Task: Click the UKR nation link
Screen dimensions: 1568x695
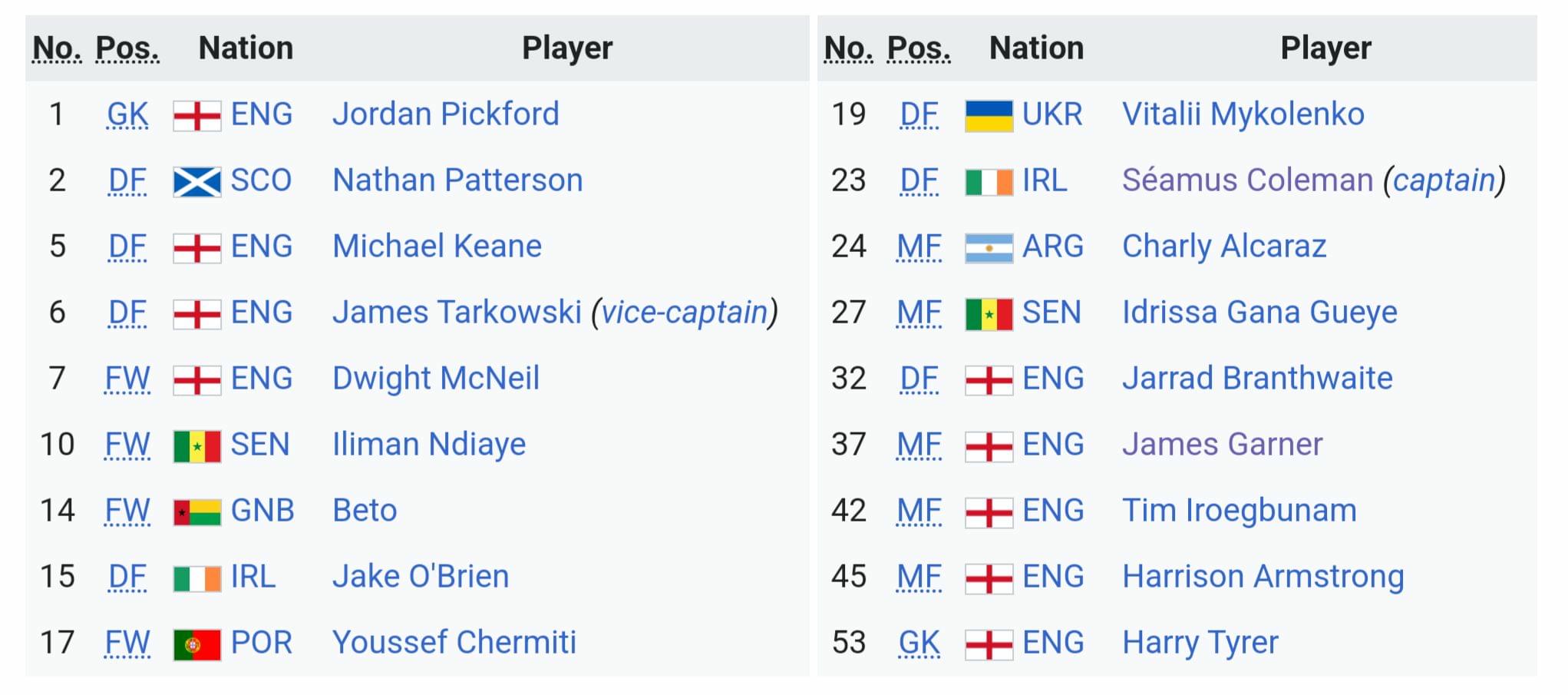Action: (1051, 114)
